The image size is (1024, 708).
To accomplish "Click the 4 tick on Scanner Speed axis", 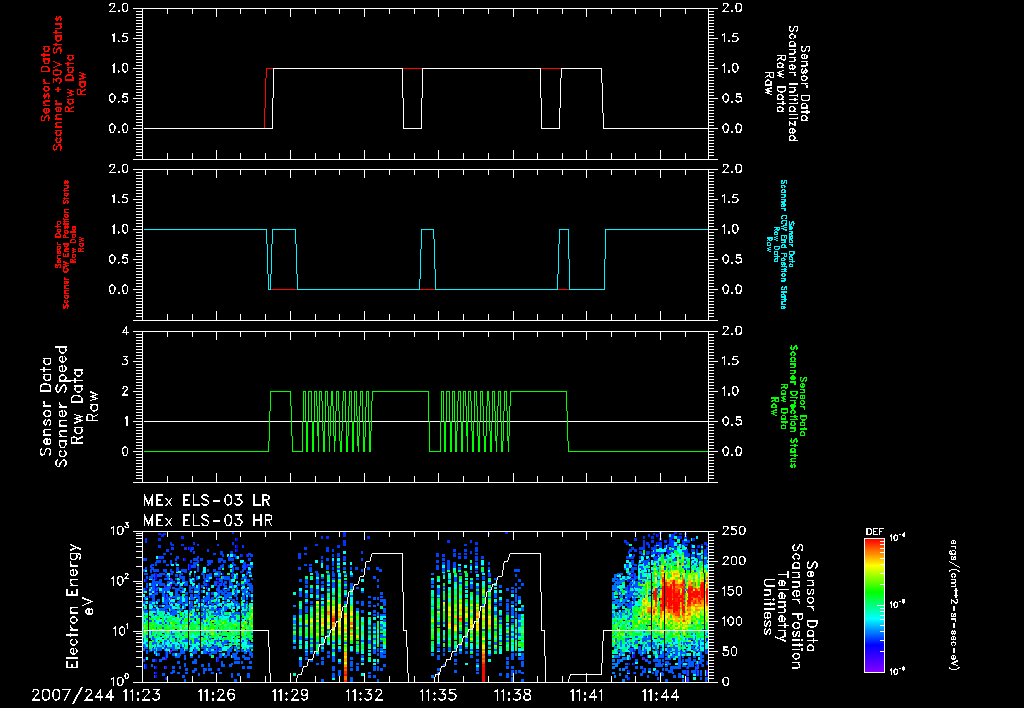I will [x=125, y=331].
